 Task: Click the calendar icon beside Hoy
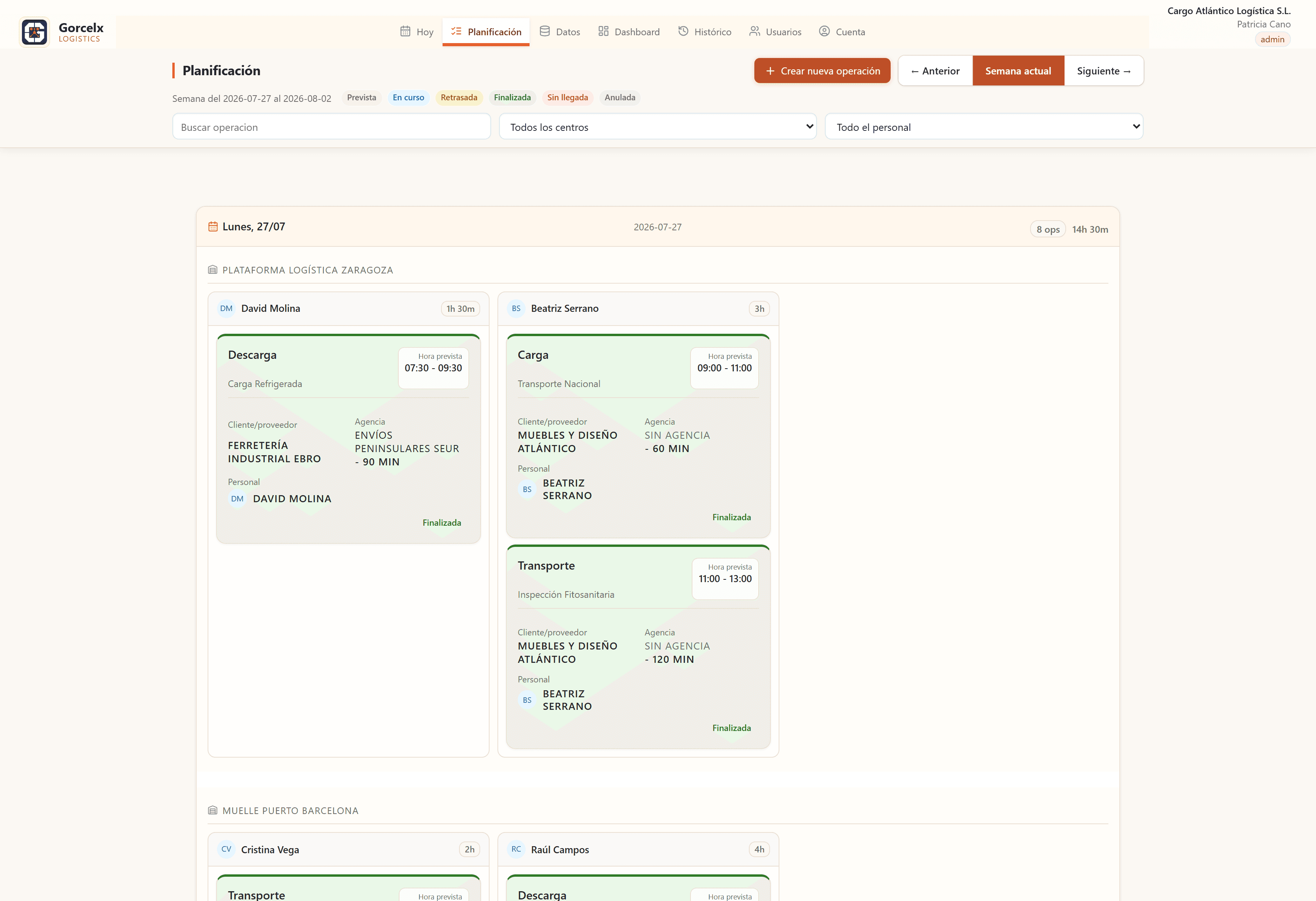click(x=405, y=31)
